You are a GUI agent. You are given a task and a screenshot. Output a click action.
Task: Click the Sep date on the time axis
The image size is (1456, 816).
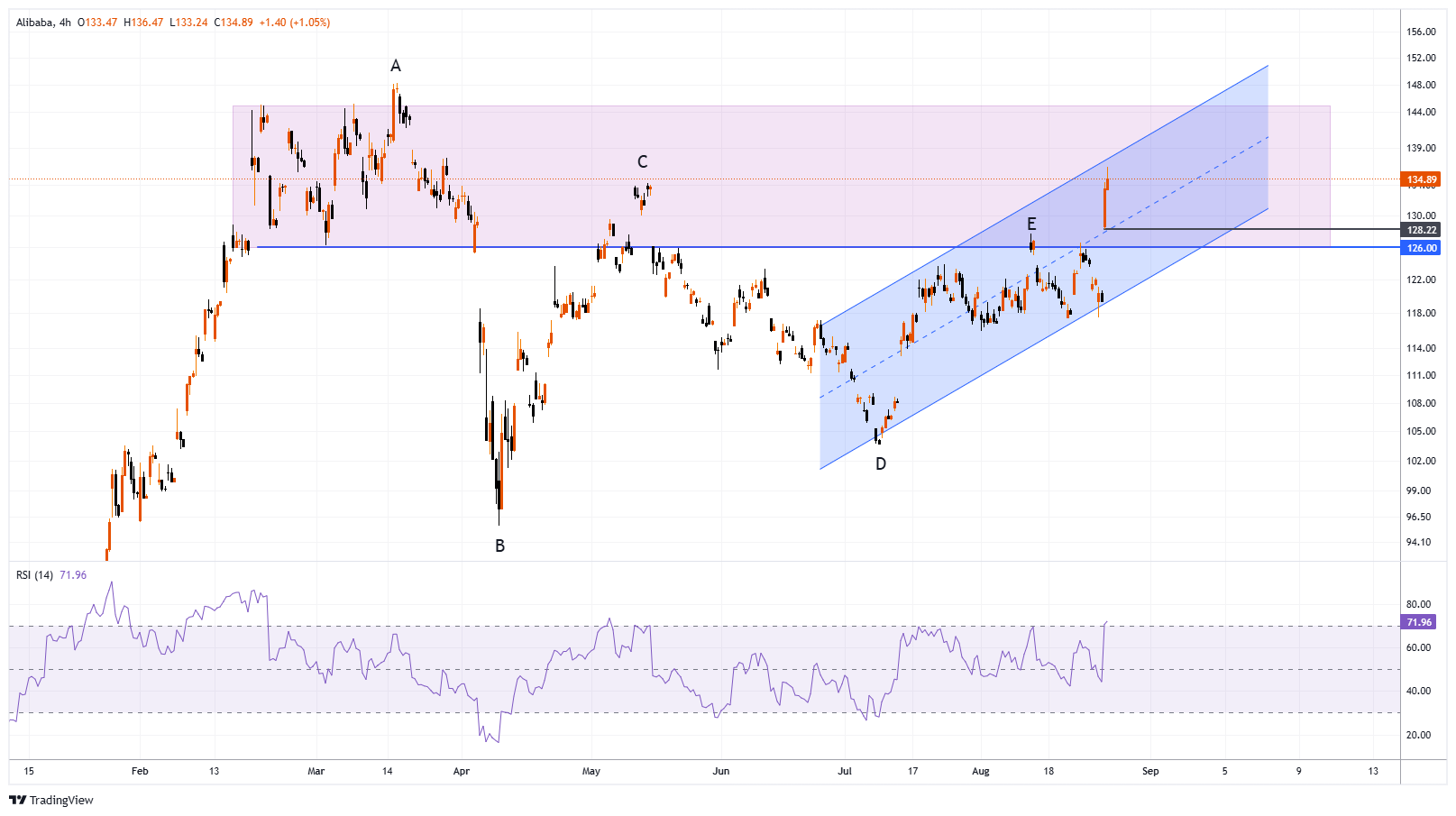pyautogui.click(x=1150, y=771)
